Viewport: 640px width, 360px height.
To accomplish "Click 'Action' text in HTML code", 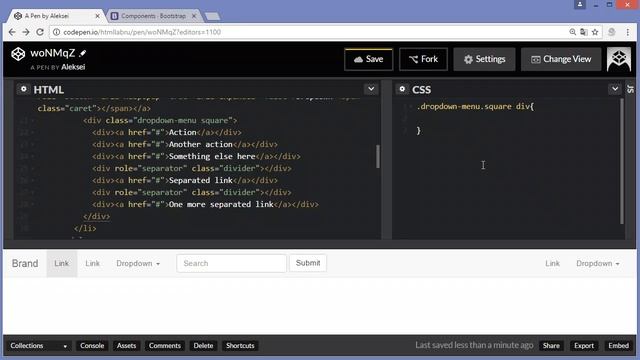I will coord(182,132).
